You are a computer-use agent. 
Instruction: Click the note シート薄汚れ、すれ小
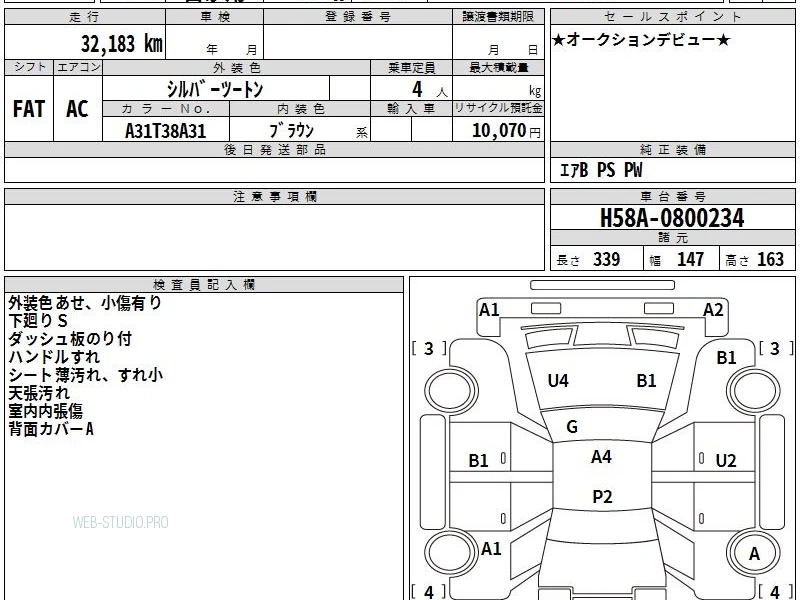(86, 375)
